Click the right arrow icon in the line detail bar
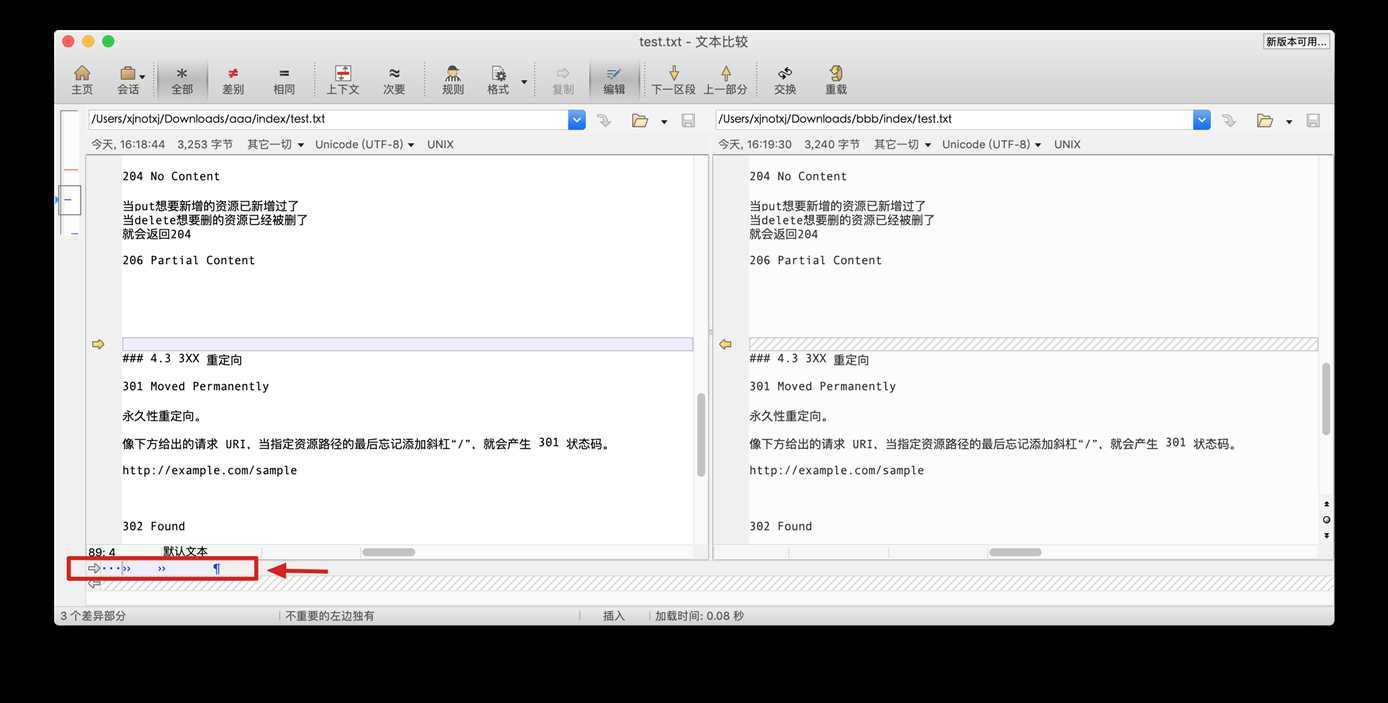 [94, 568]
